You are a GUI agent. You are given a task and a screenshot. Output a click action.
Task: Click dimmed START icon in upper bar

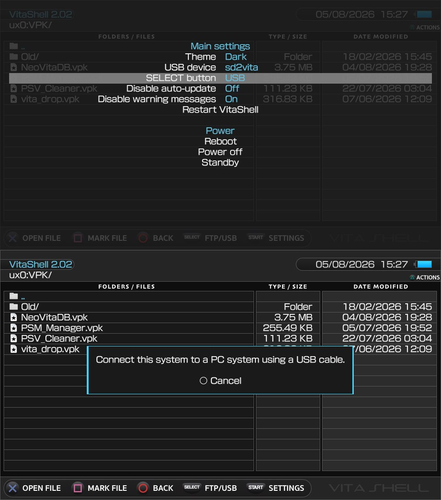pyautogui.click(x=256, y=237)
